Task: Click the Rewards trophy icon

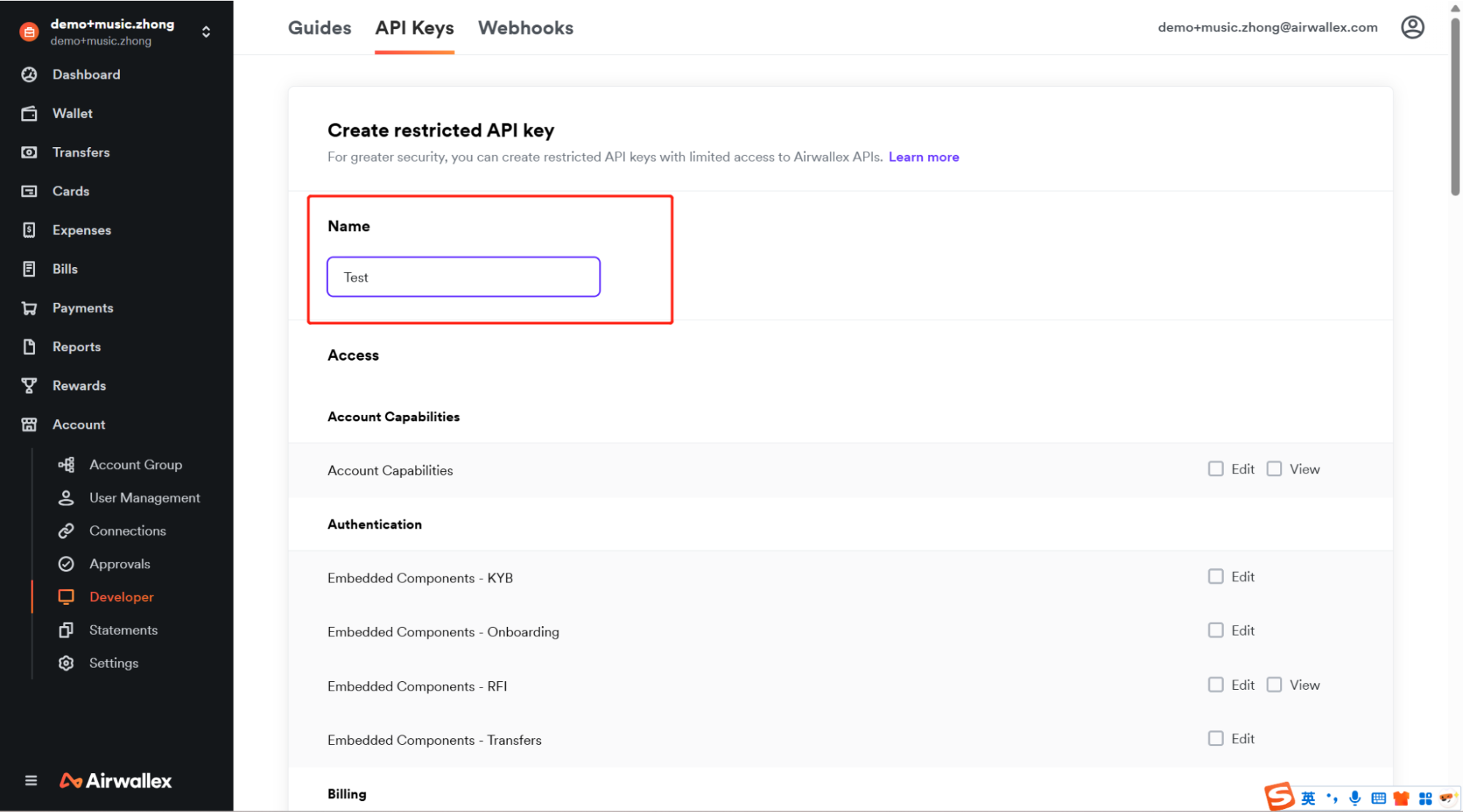Action: (29, 386)
